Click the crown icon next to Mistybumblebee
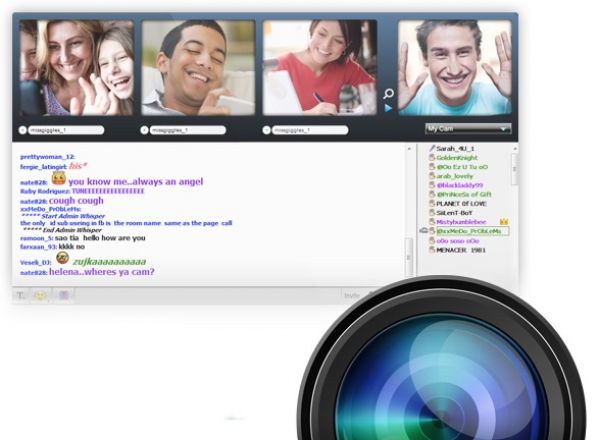Viewport: 600px width, 440px height. tap(504, 222)
